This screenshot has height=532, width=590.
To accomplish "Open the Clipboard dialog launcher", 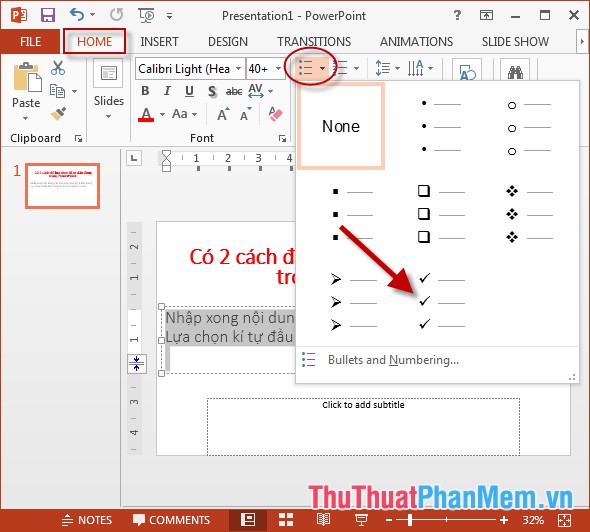I will (x=78, y=138).
